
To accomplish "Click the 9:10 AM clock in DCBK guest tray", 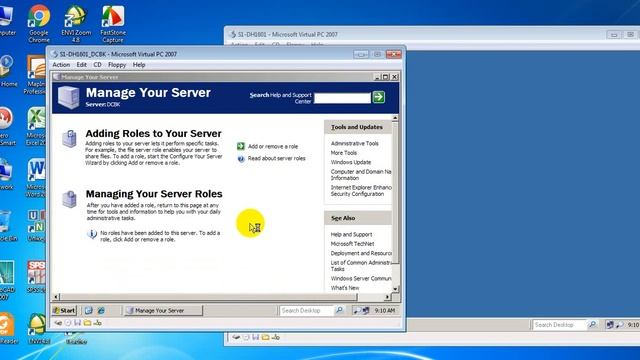I will click(384, 311).
